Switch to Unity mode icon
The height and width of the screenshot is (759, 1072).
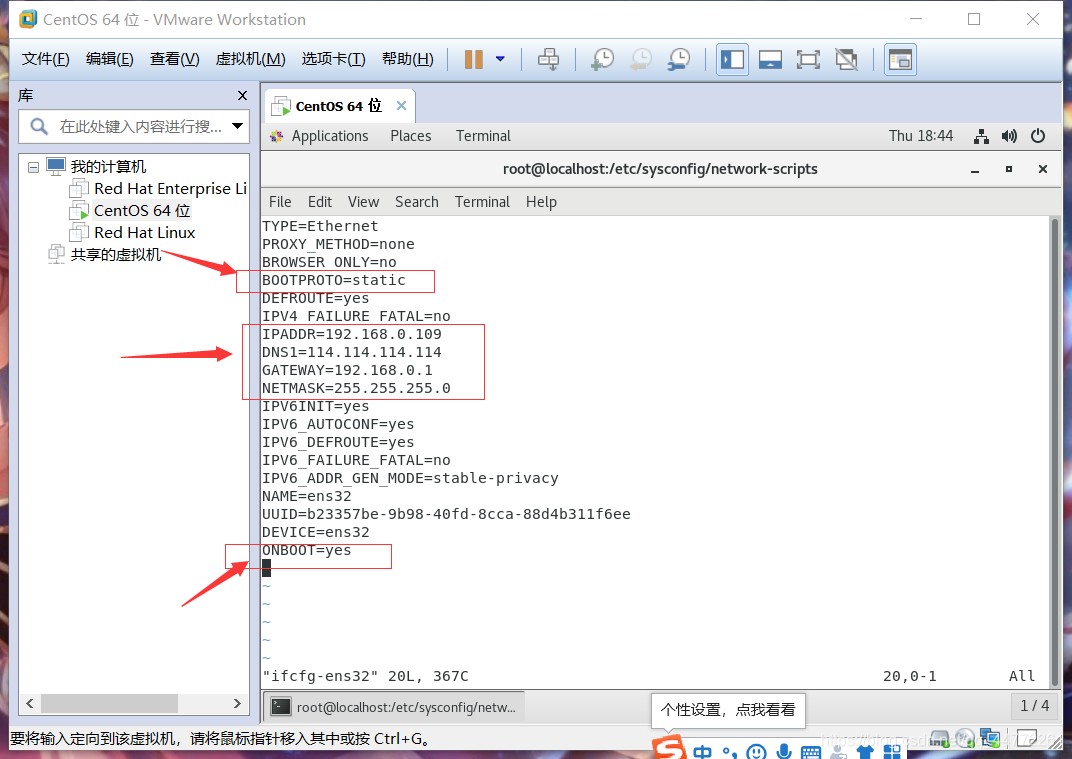pyautogui.click(x=846, y=59)
